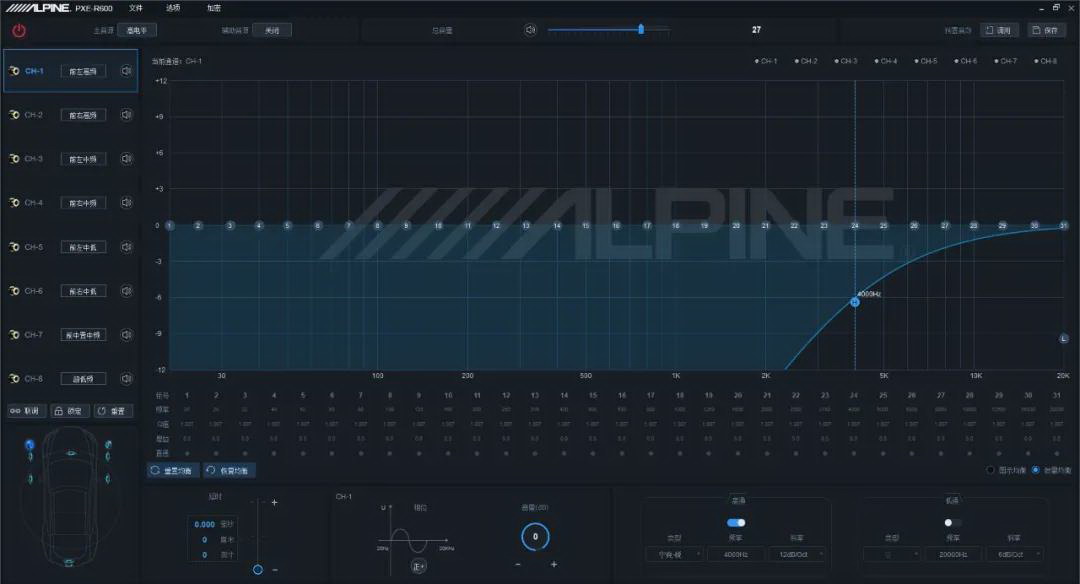Screen dimensions: 1080x584
Task: Click the 保存 save button
Action: [1046, 30]
